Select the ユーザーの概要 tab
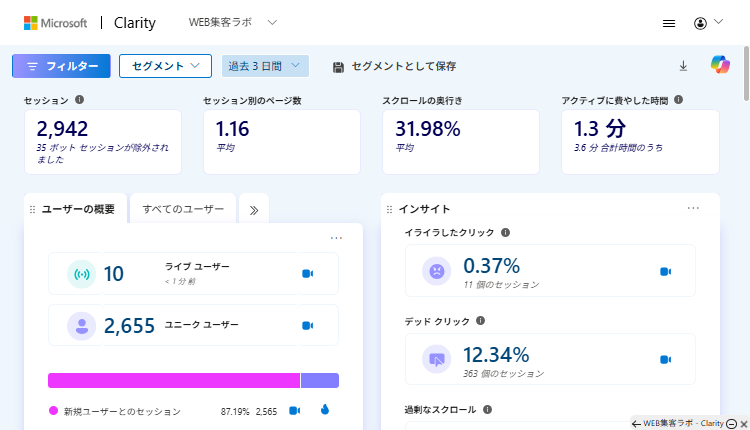 [x=78, y=209]
